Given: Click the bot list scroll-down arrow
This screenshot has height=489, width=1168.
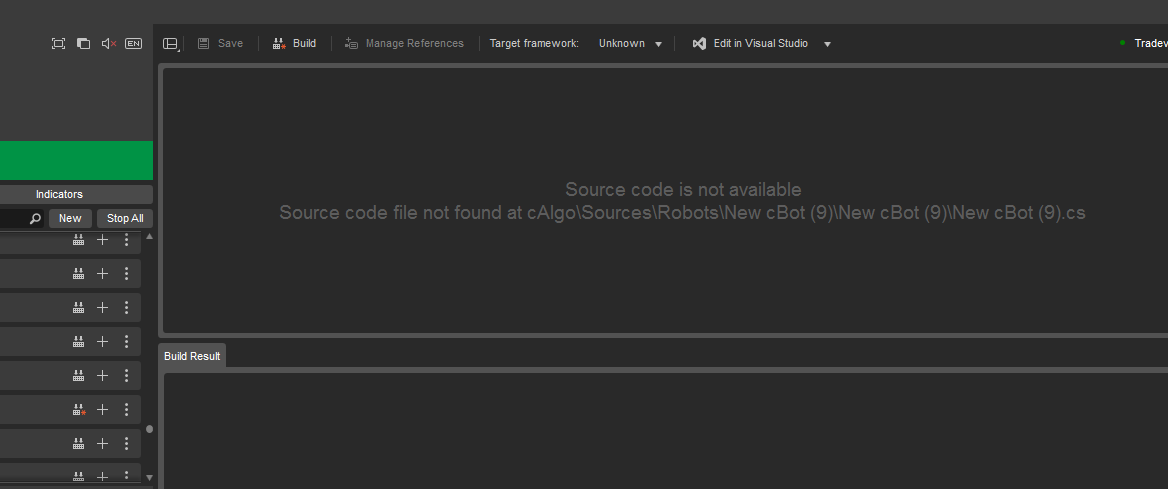Looking at the screenshot, I should pyautogui.click(x=149, y=477).
